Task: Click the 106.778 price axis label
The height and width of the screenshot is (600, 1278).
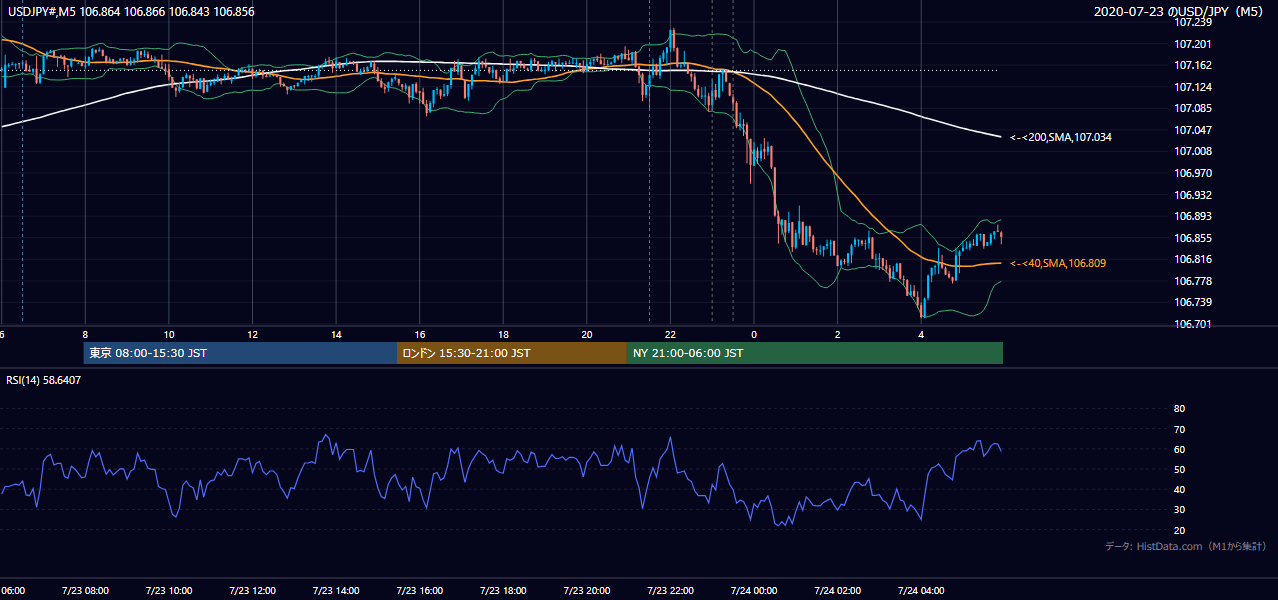Action: (1194, 281)
